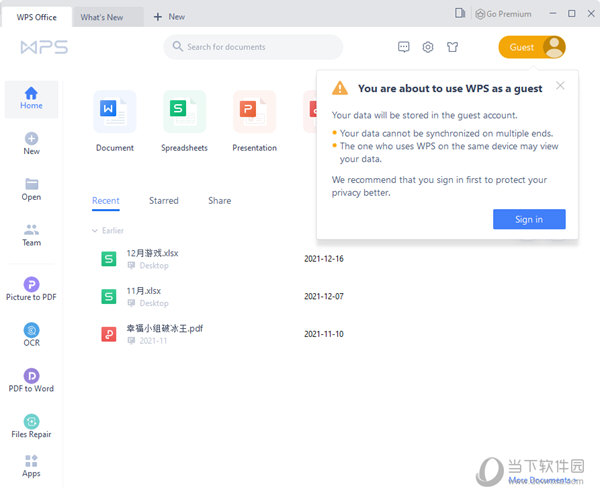This screenshot has width=600, height=501.
Task: Go to Home in the sidebar
Action: [31, 99]
